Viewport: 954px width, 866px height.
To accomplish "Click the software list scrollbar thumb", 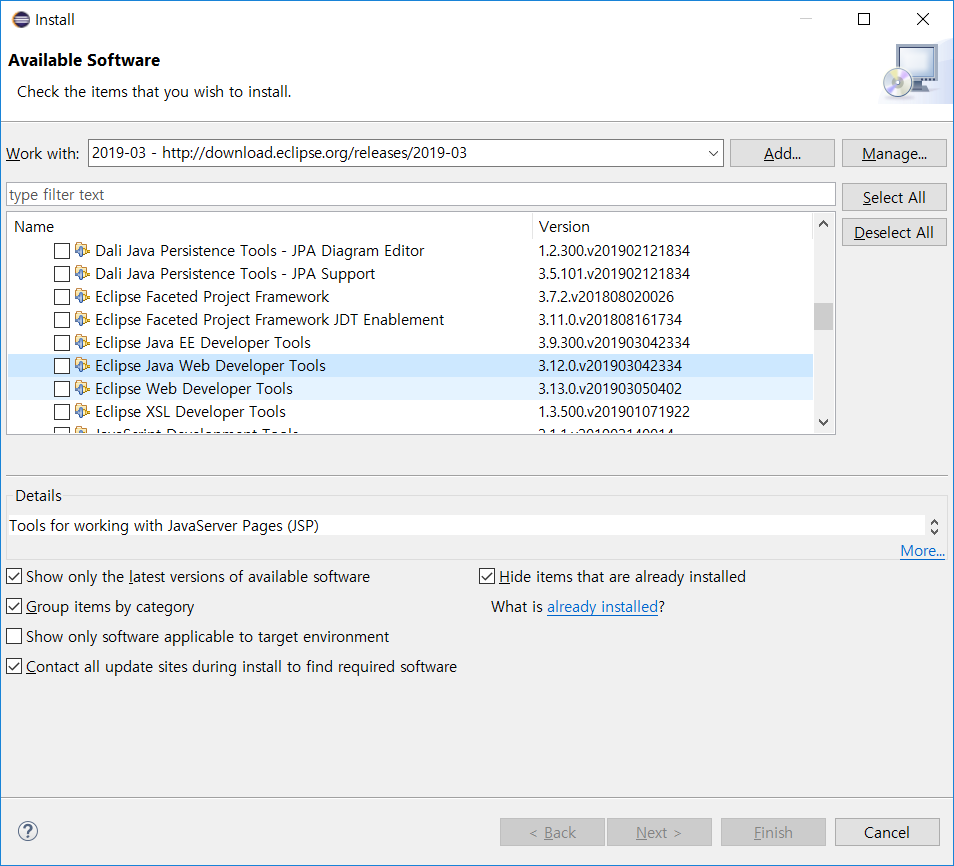I will (823, 316).
